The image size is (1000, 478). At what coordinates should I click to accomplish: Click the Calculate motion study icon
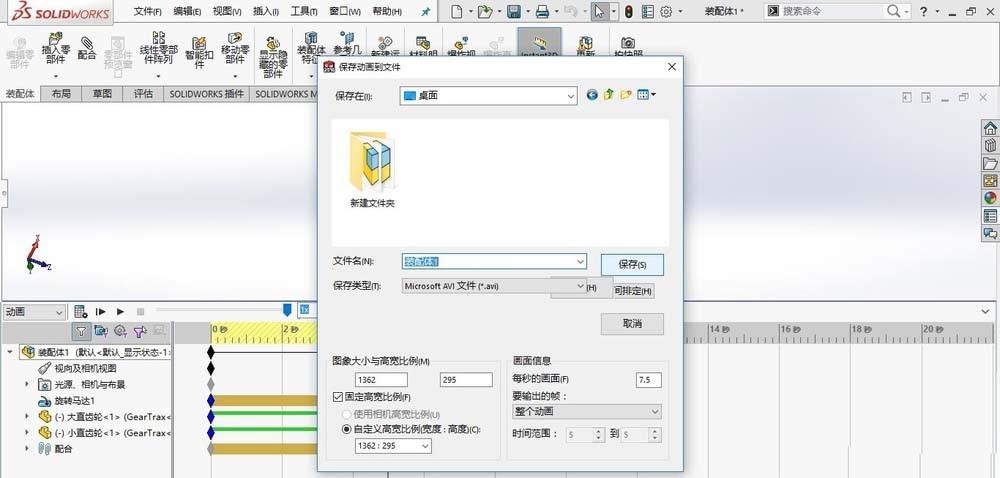80,312
